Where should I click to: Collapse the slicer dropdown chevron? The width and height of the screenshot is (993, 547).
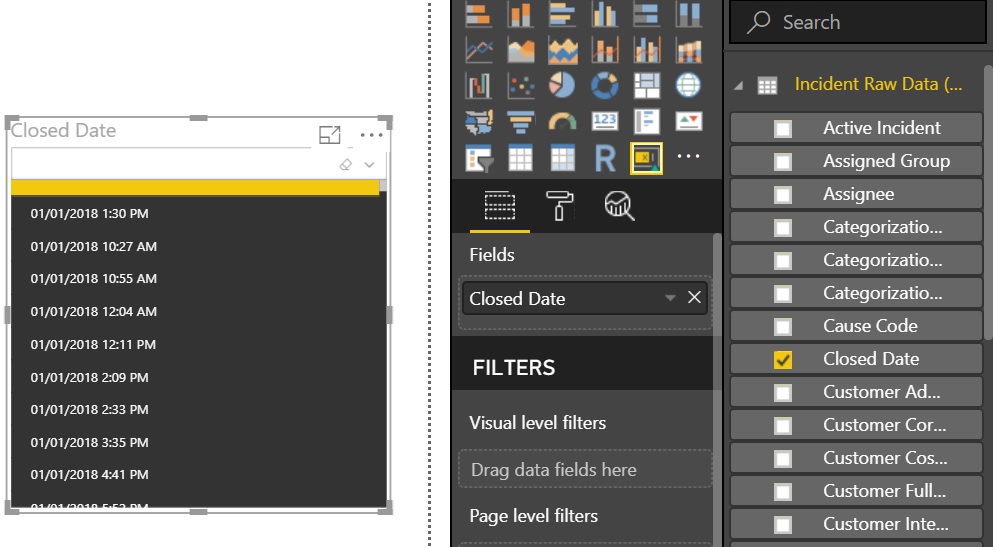[x=369, y=165]
